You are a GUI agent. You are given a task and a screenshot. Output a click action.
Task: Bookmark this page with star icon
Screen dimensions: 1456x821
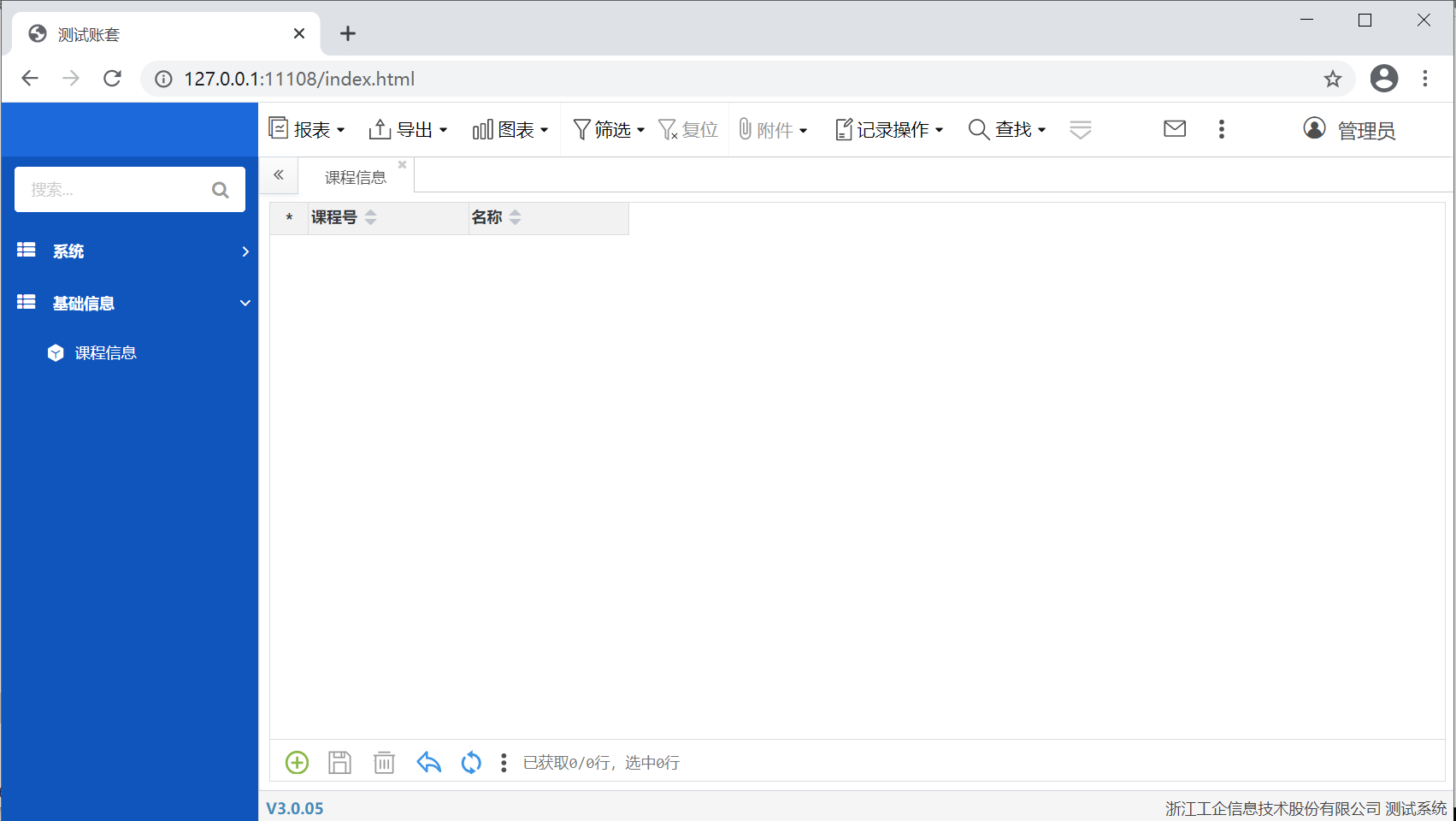[1333, 79]
